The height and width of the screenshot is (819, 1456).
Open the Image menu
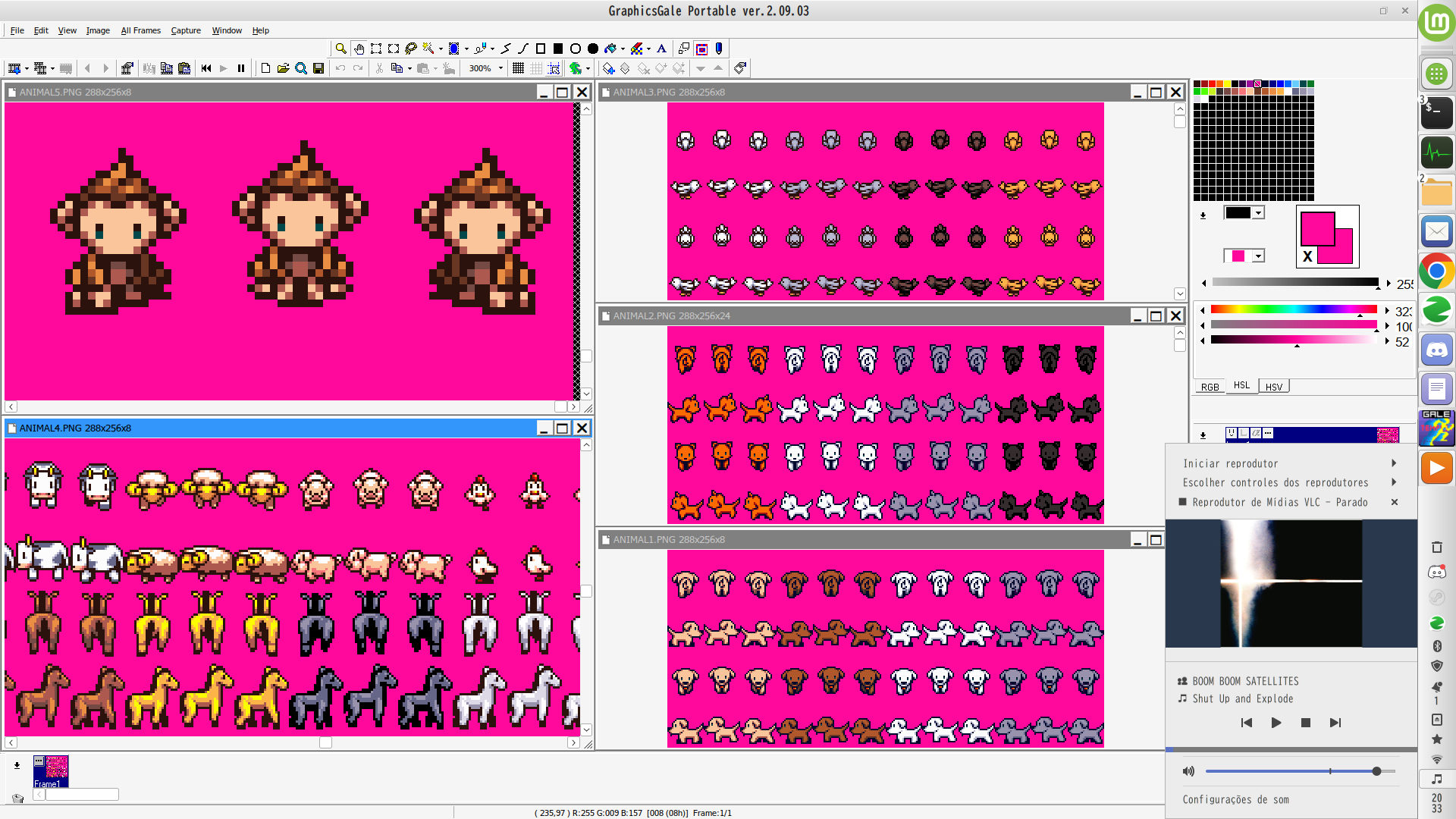tap(98, 30)
